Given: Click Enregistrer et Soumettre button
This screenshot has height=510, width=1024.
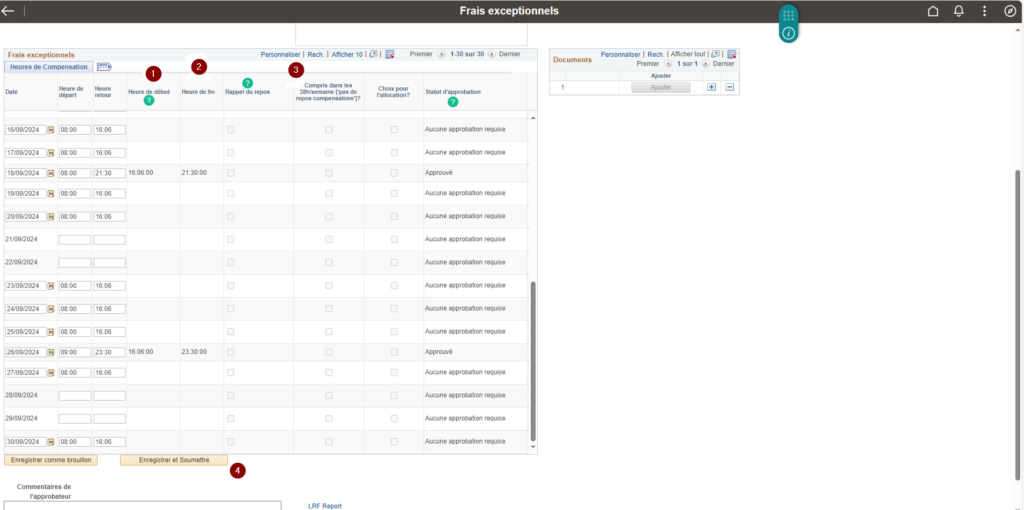Looking at the screenshot, I should [174, 460].
